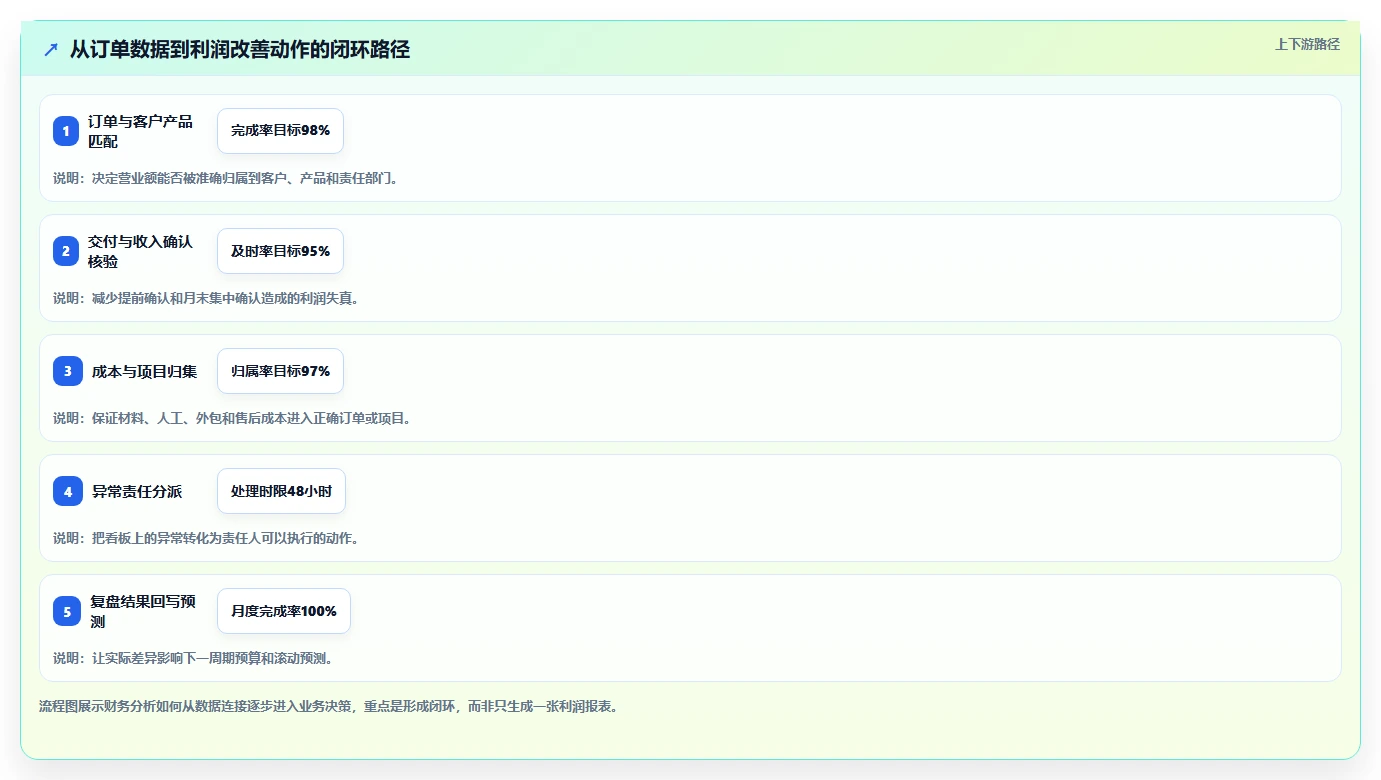Click the footer note starting 流程图展示财务分析
The image size is (1381, 780).
point(329,706)
